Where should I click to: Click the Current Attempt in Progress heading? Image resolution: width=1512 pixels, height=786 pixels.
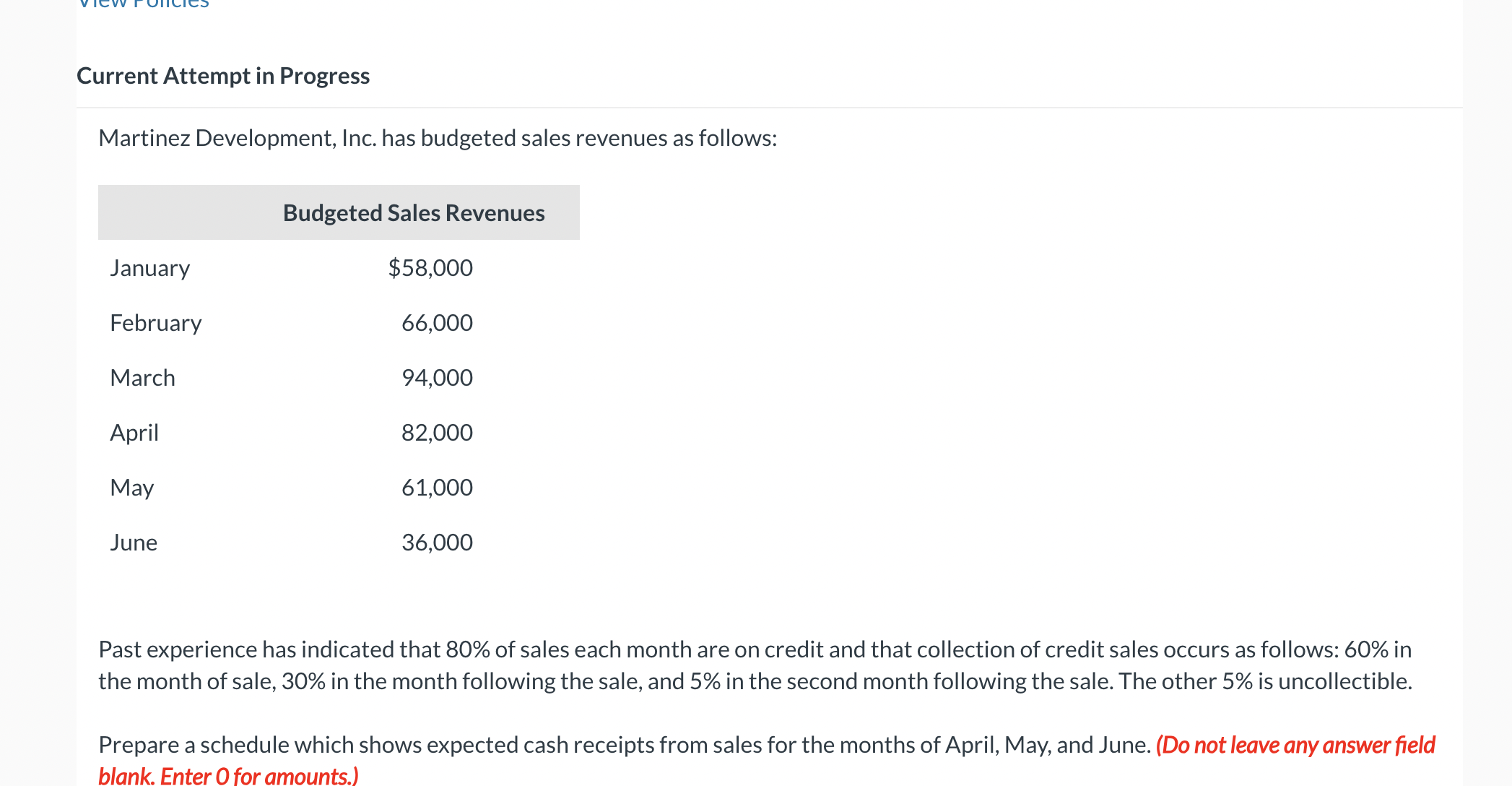tap(223, 76)
